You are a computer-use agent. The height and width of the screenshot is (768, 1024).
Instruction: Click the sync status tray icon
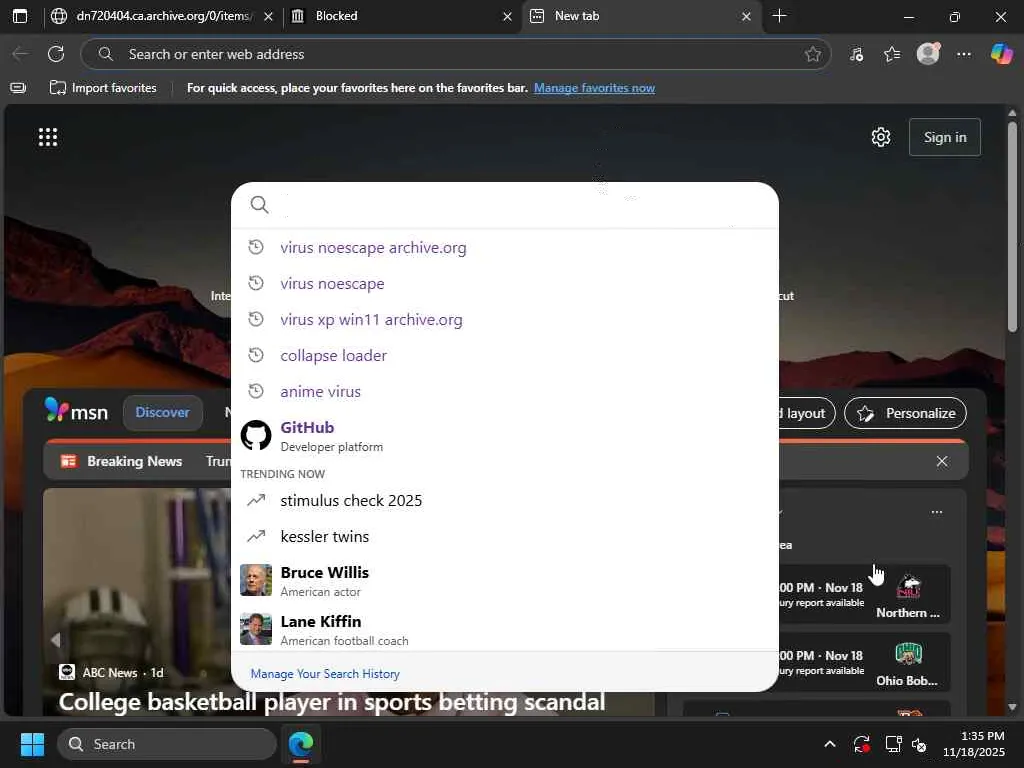pos(861,744)
